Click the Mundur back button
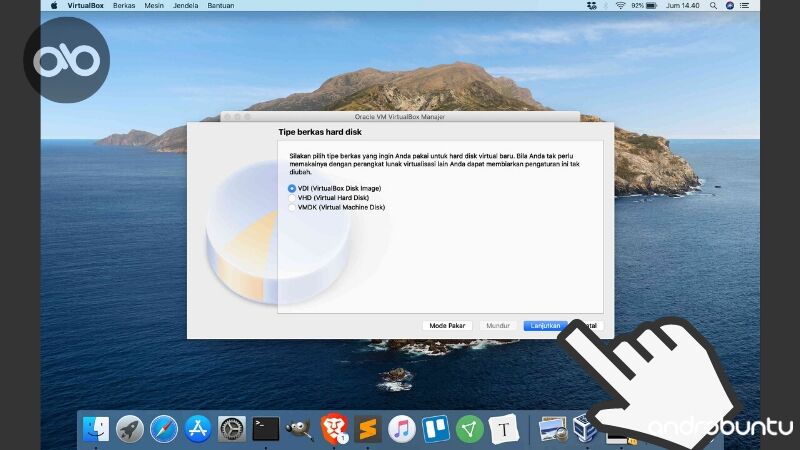The width and height of the screenshot is (800, 450). 498,326
